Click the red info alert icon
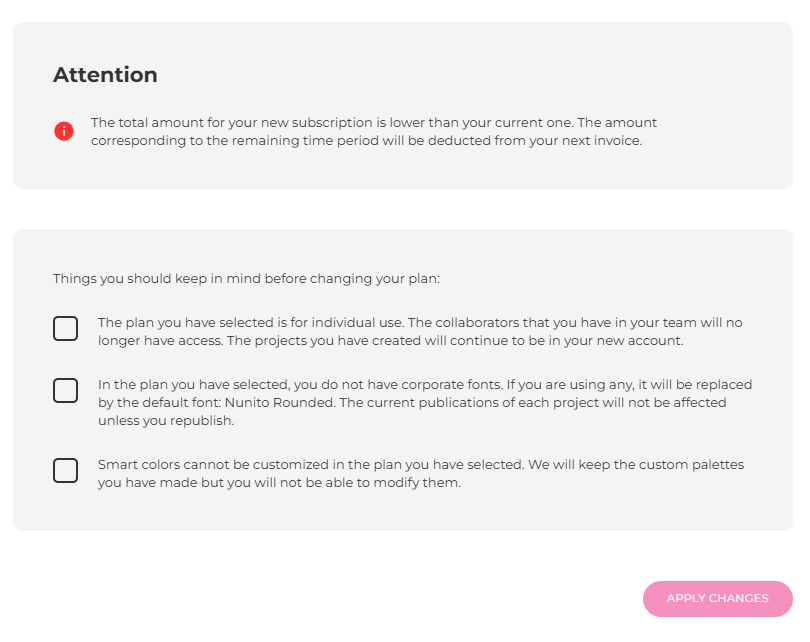The height and width of the screenshot is (642, 810). coord(64,131)
